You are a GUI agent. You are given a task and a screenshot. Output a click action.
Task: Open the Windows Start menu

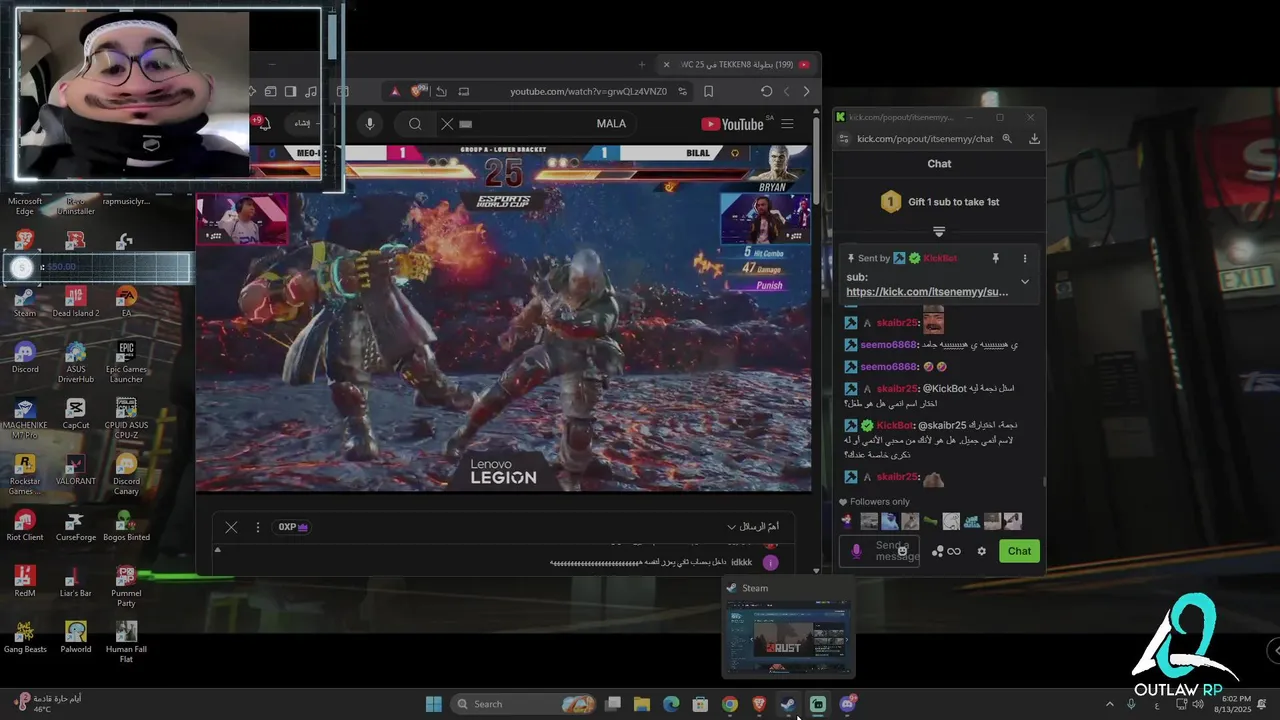pyautogui.click(x=434, y=704)
